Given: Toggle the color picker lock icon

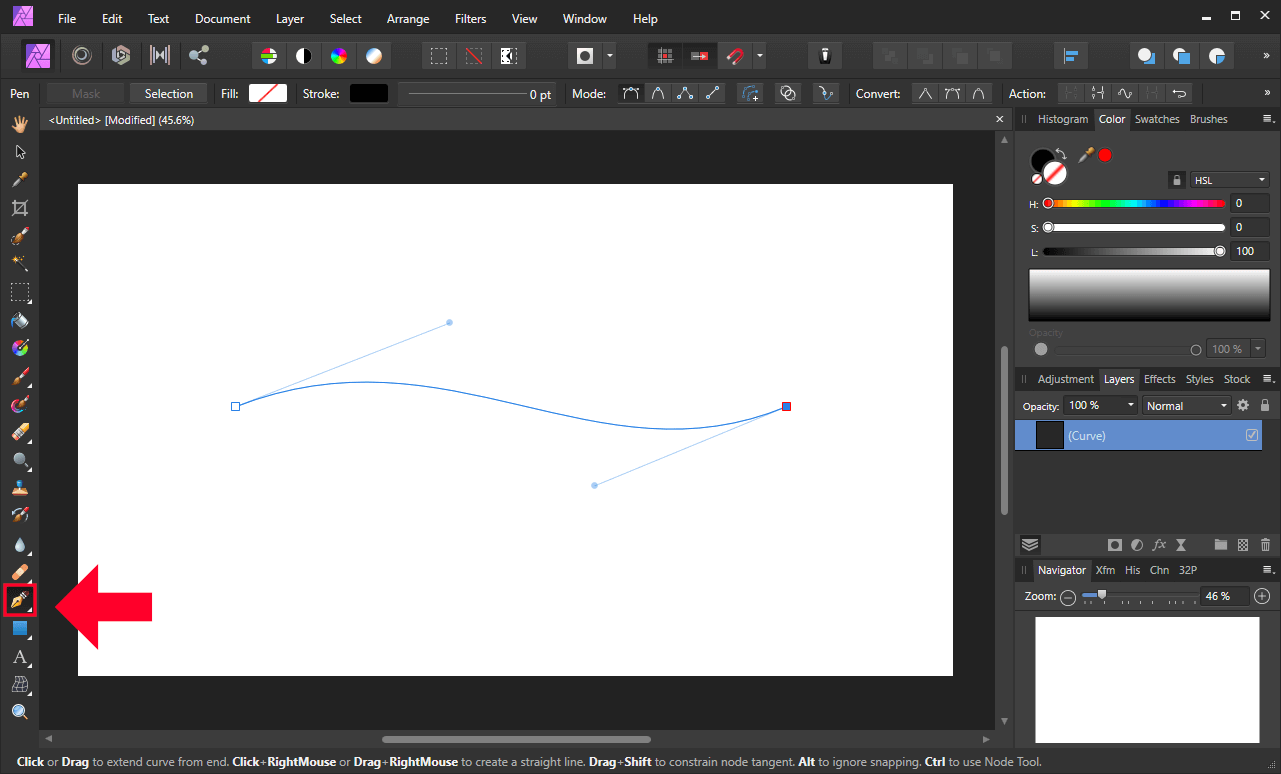Looking at the screenshot, I should click(1177, 180).
